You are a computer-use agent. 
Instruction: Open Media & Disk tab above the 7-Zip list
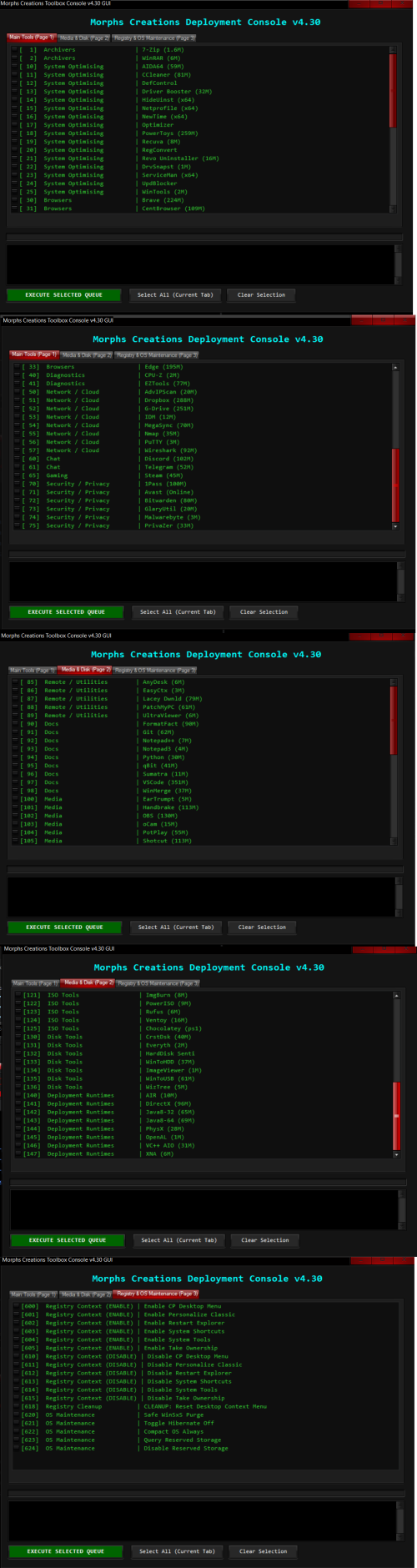(84, 38)
